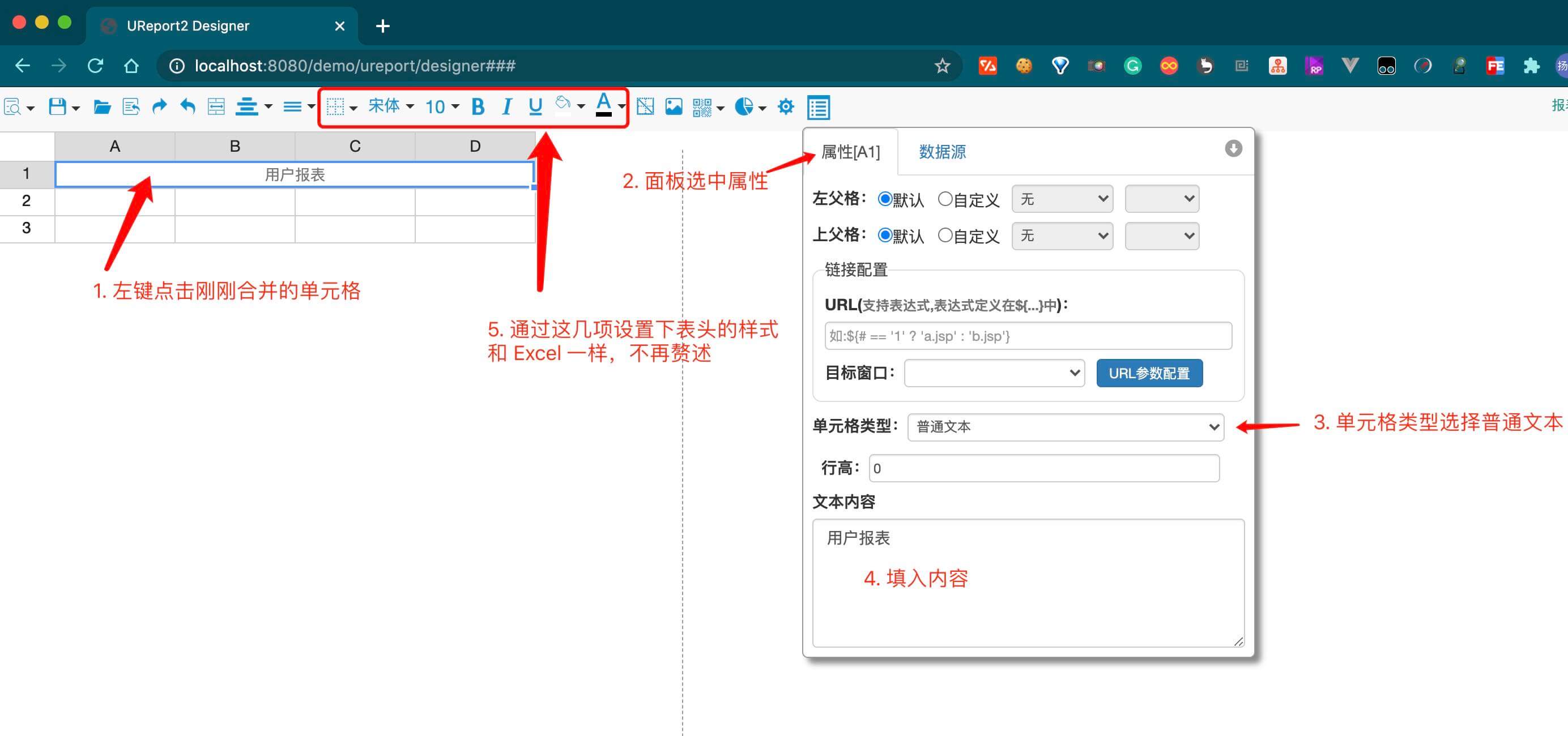
Task: Open the font color picker
Action: tap(604, 106)
